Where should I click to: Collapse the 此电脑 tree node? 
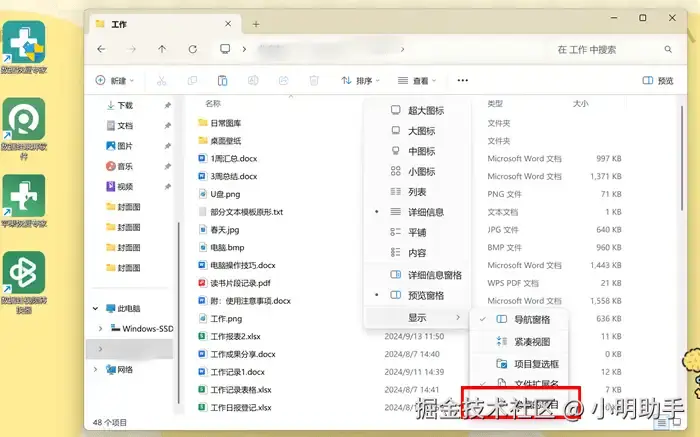click(96, 308)
